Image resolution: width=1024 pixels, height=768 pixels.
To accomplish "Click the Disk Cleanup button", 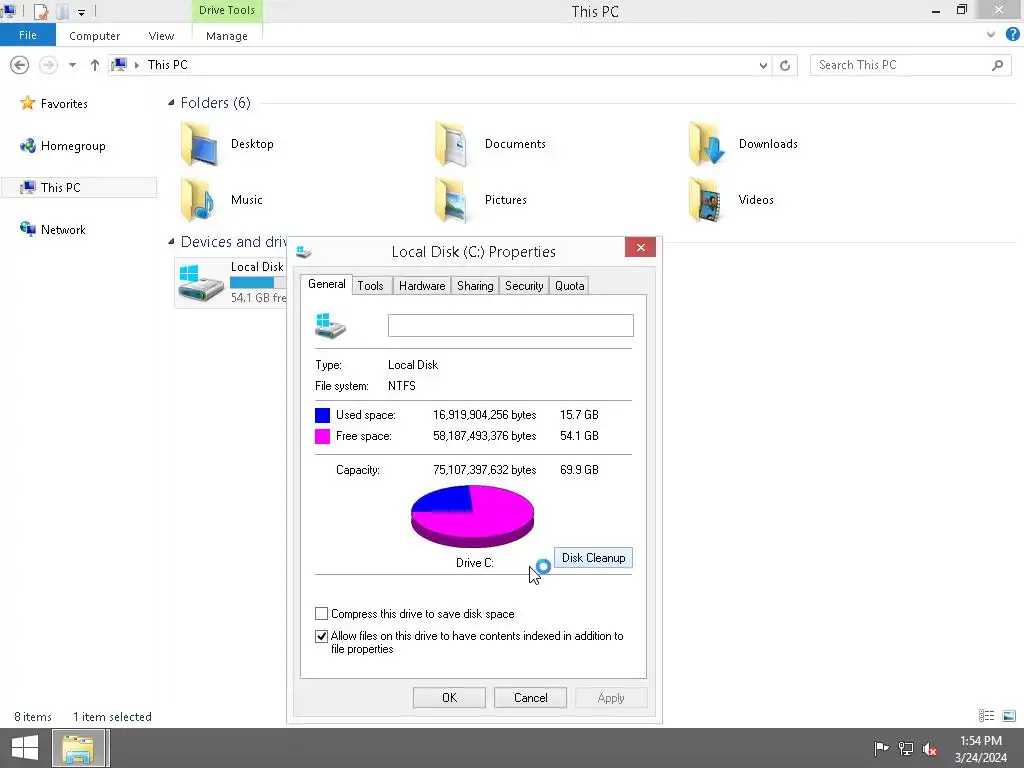I will pos(593,558).
